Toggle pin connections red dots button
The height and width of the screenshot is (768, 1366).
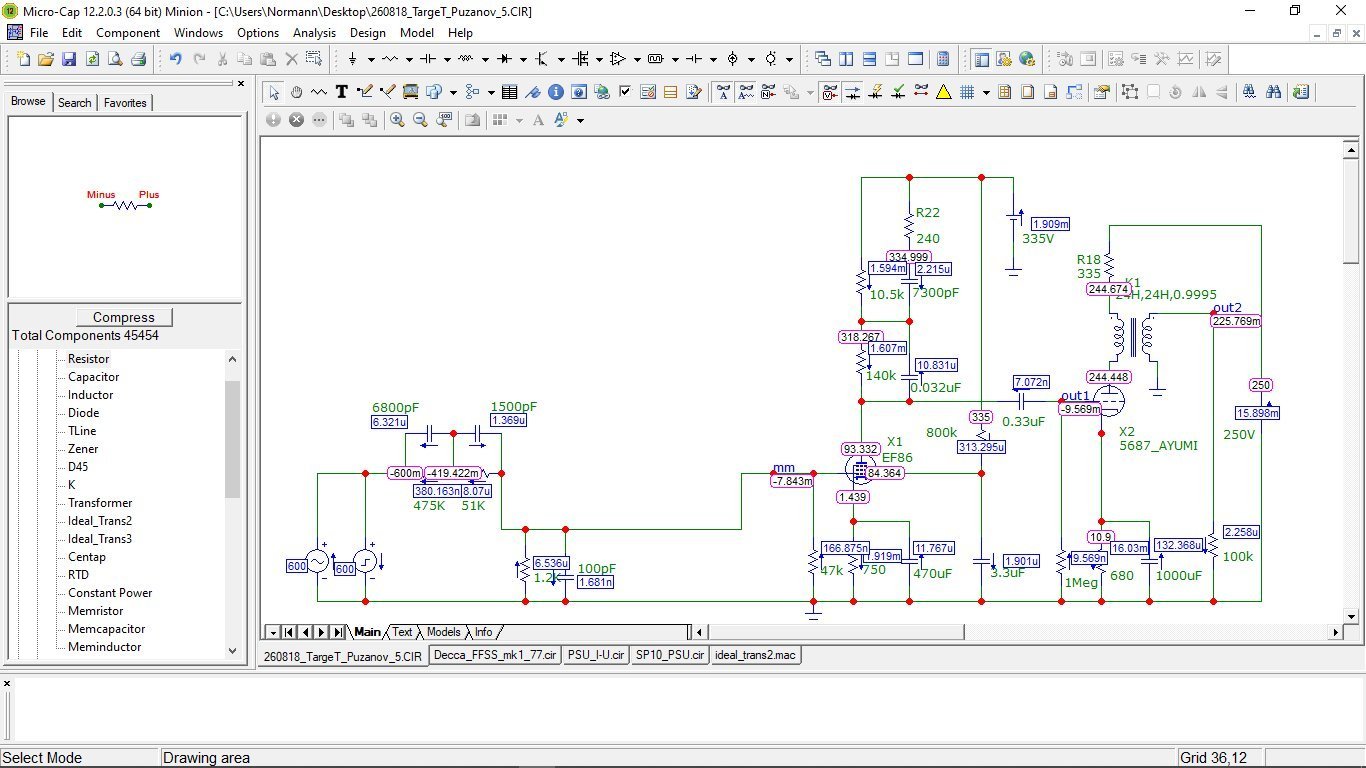(x=921, y=92)
